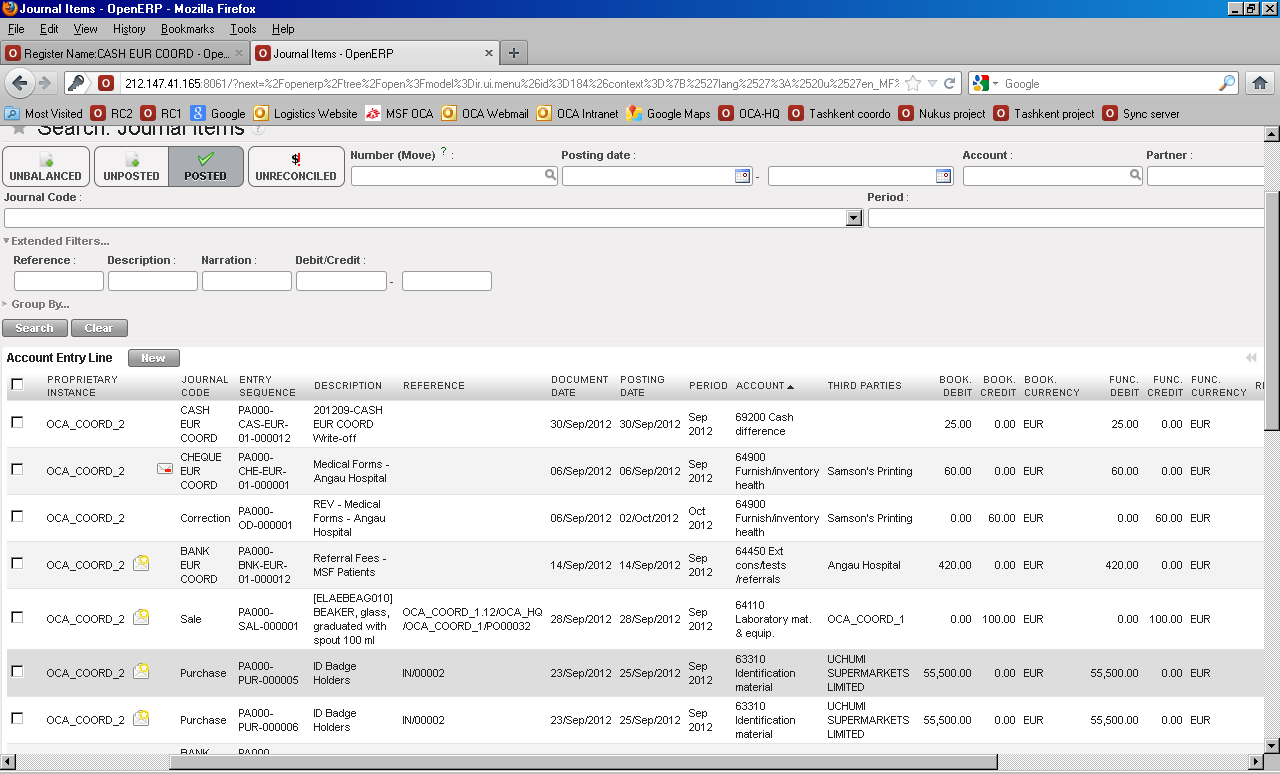Click the Search button
This screenshot has height=774, width=1280.
[x=35, y=328]
